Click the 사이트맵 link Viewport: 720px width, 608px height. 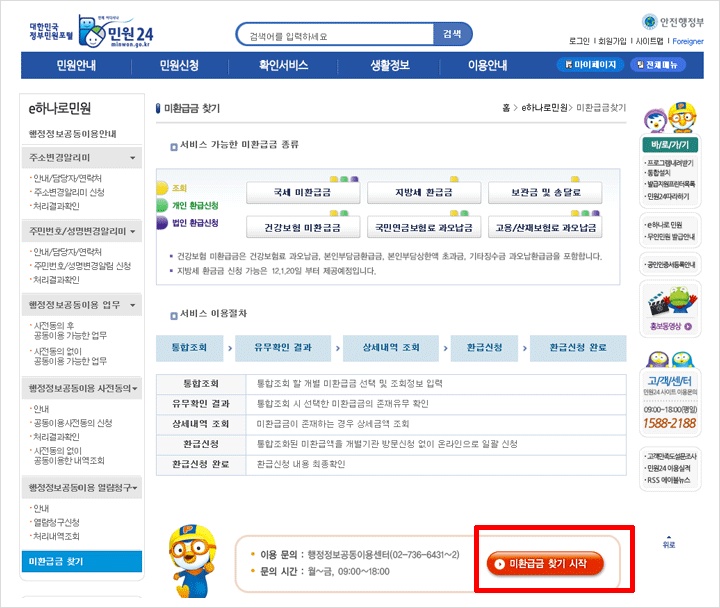[x=649, y=41]
